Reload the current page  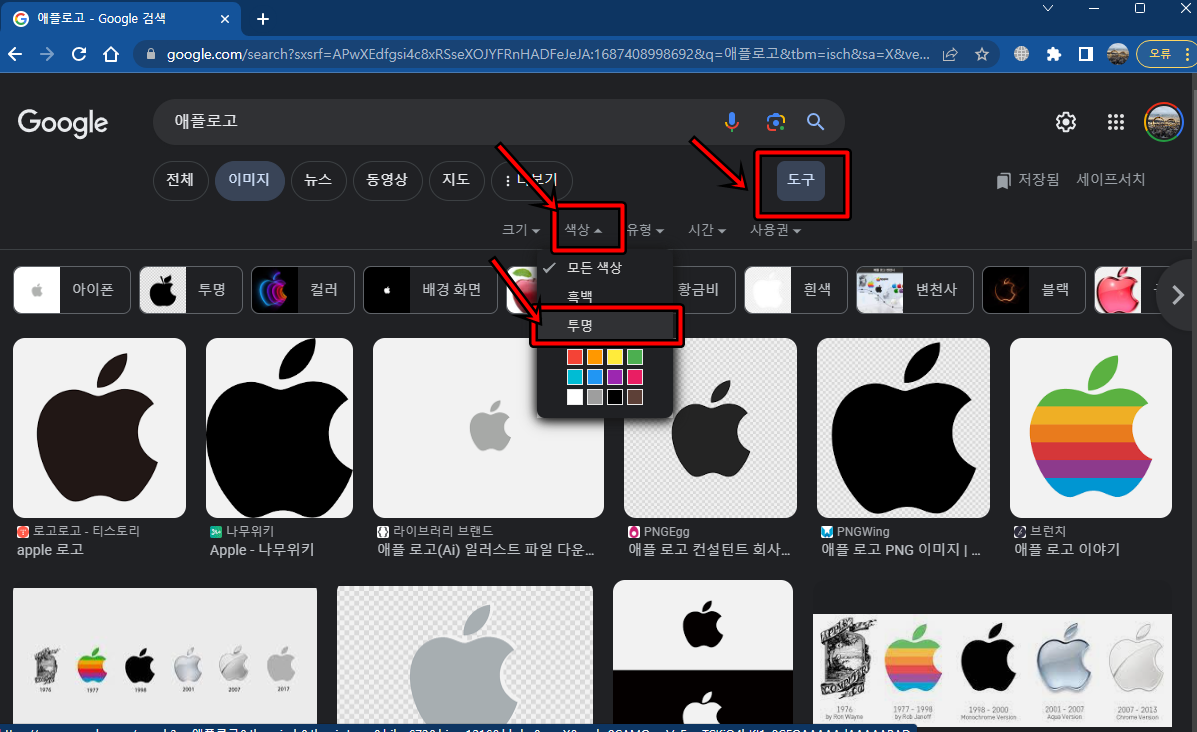[x=79, y=54]
